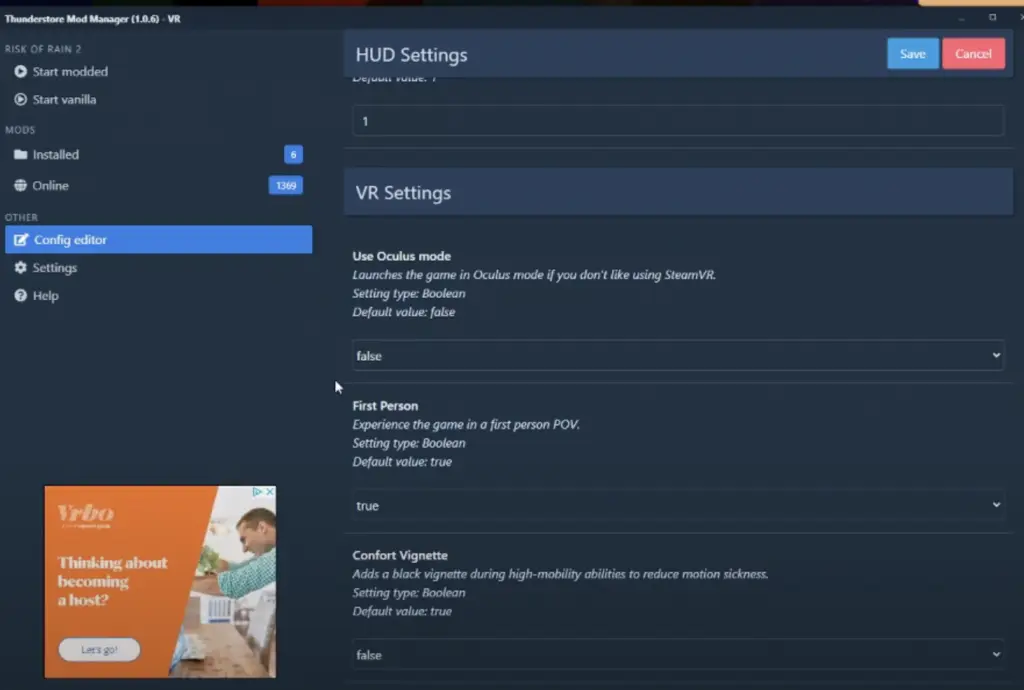
Task: Click the Start modded play icon
Action: [x=20, y=71]
